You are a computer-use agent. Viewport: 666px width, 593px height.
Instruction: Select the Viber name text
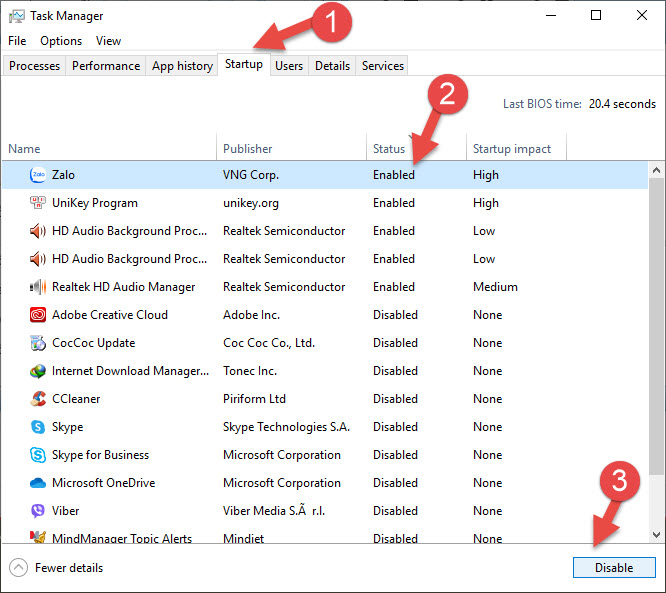[65, 511]
